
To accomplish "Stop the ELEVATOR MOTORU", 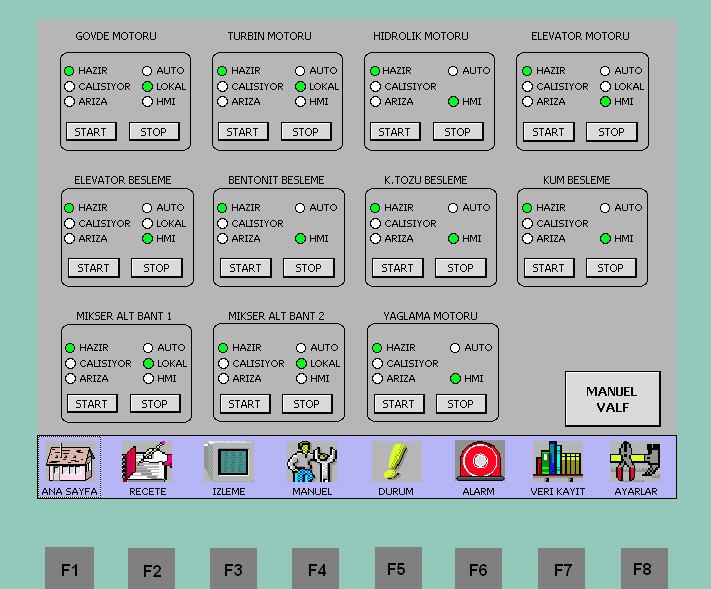I will coord(612,131).
